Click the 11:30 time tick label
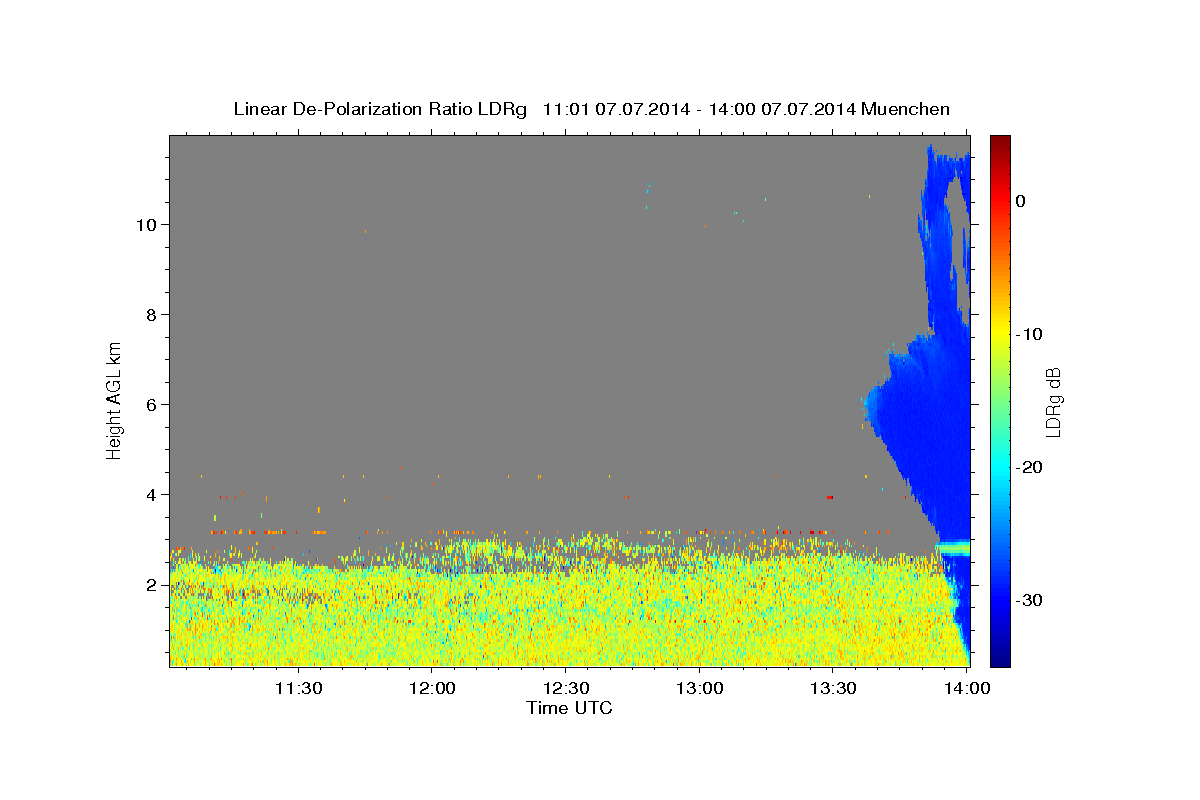Screen dimensions: 1200x800 click(298, 688)
